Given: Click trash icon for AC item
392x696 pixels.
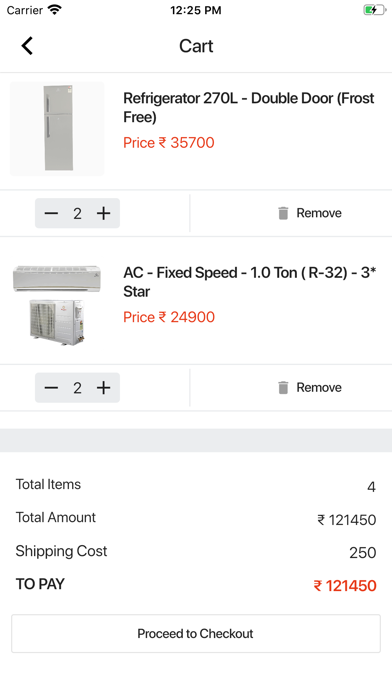Looking at the screenshot, I should (x=283, y=388).
